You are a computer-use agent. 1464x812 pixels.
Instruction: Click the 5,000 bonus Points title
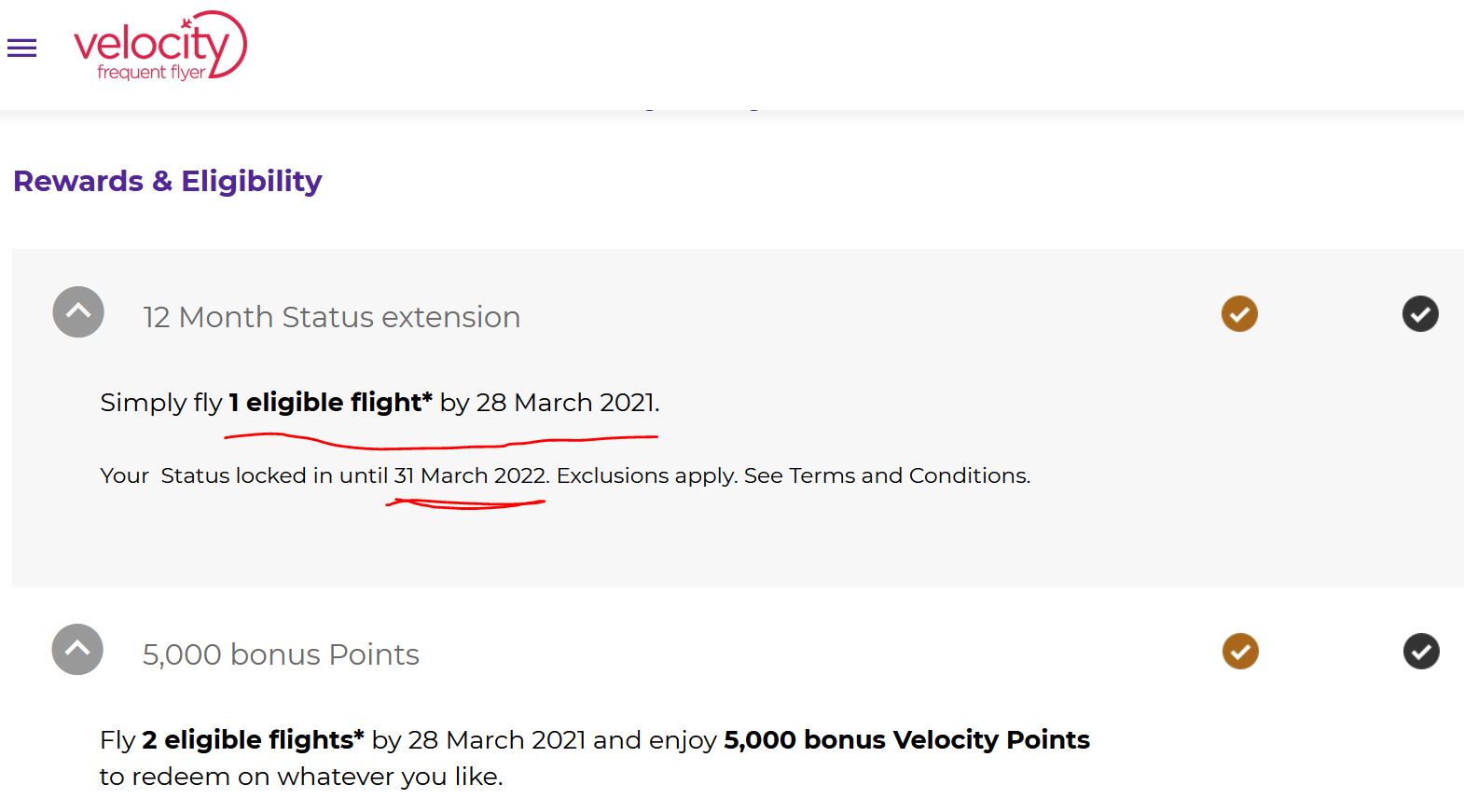[x=281, y=654]
